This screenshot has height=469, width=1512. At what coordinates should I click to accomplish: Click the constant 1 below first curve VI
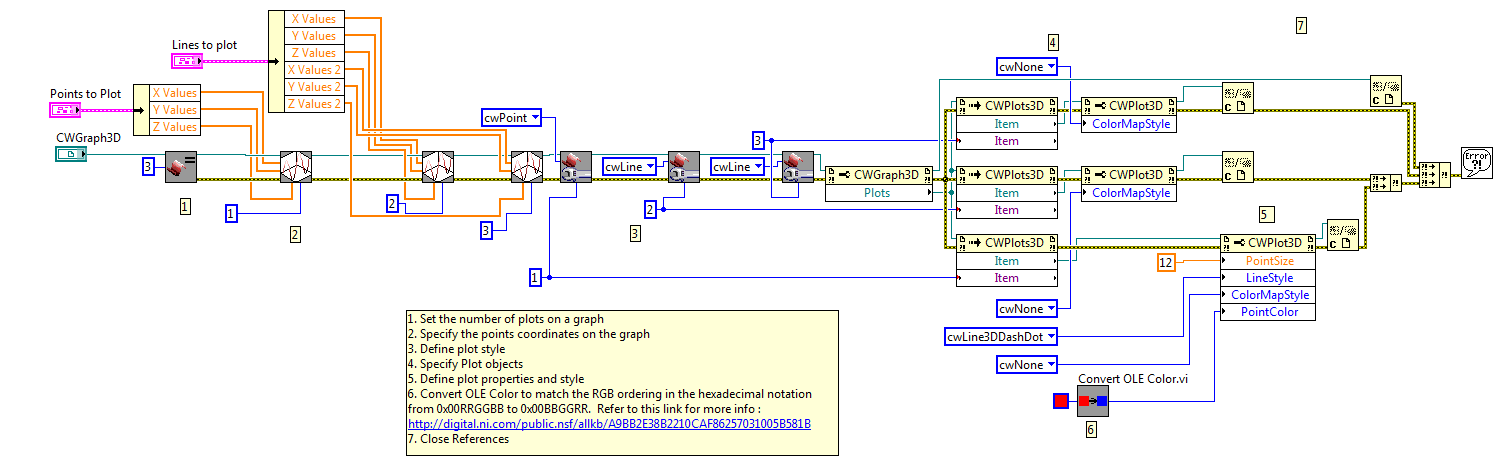point(231,214)
